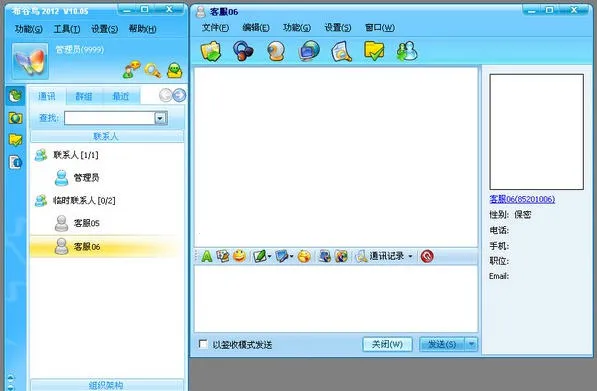597x391 pixels.
Task: Switch to the 最近 tab
Action: 121,96
